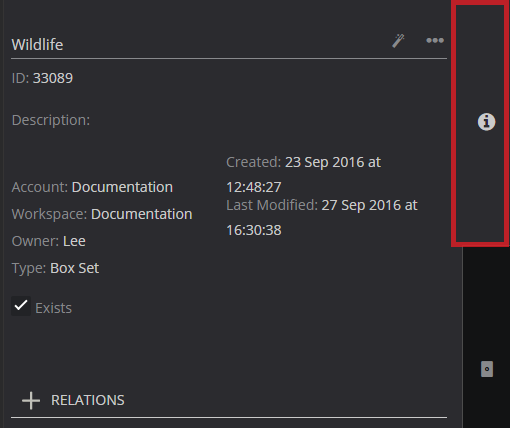Click the Exists checkbox label
Viewport: 510px width, 428px height.
tap(54, 308)
